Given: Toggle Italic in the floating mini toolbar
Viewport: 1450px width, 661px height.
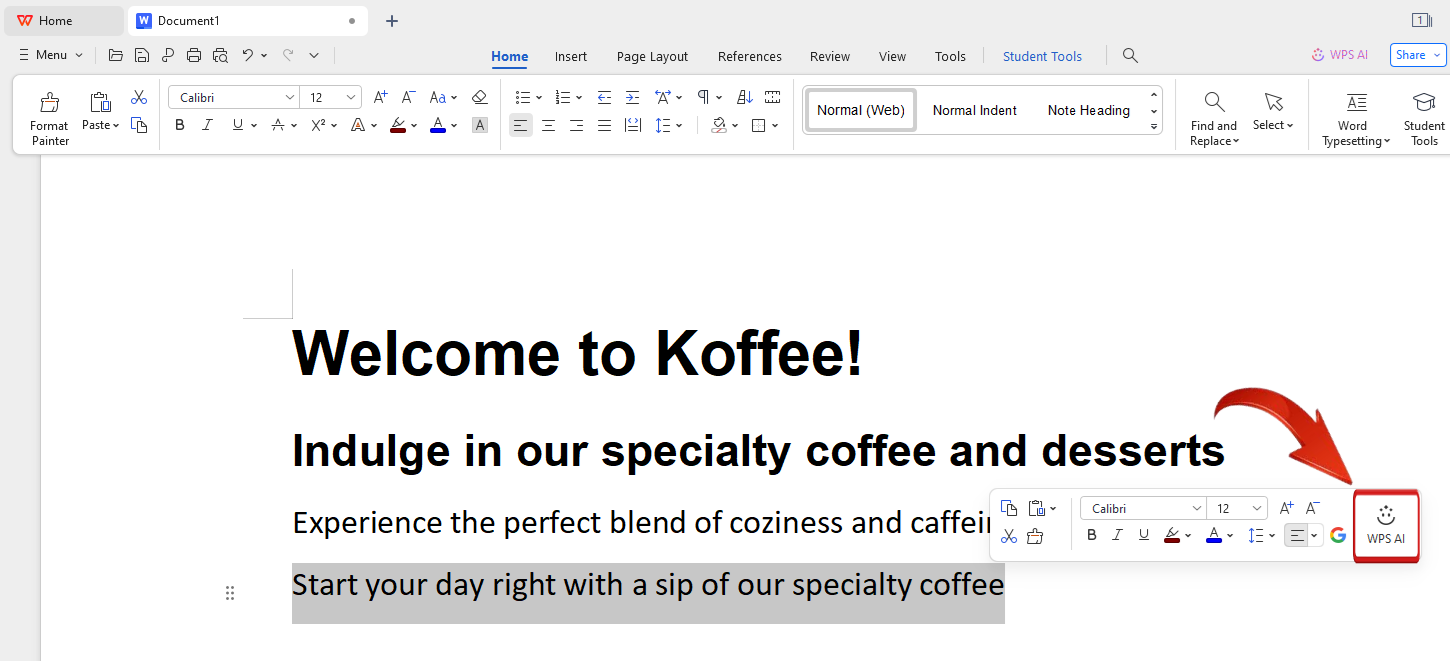Looking at the screenshot, I should (1118, 535).
